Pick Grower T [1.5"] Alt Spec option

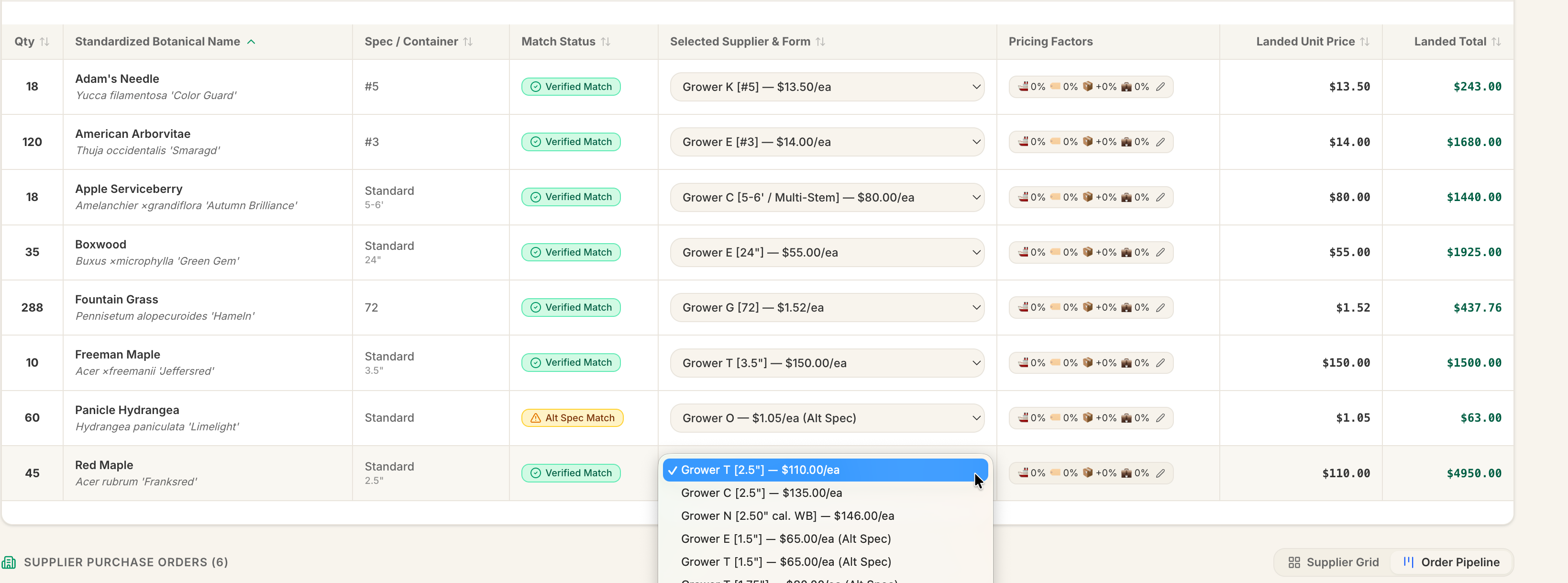pyautogui.click(x=825, y=561)
